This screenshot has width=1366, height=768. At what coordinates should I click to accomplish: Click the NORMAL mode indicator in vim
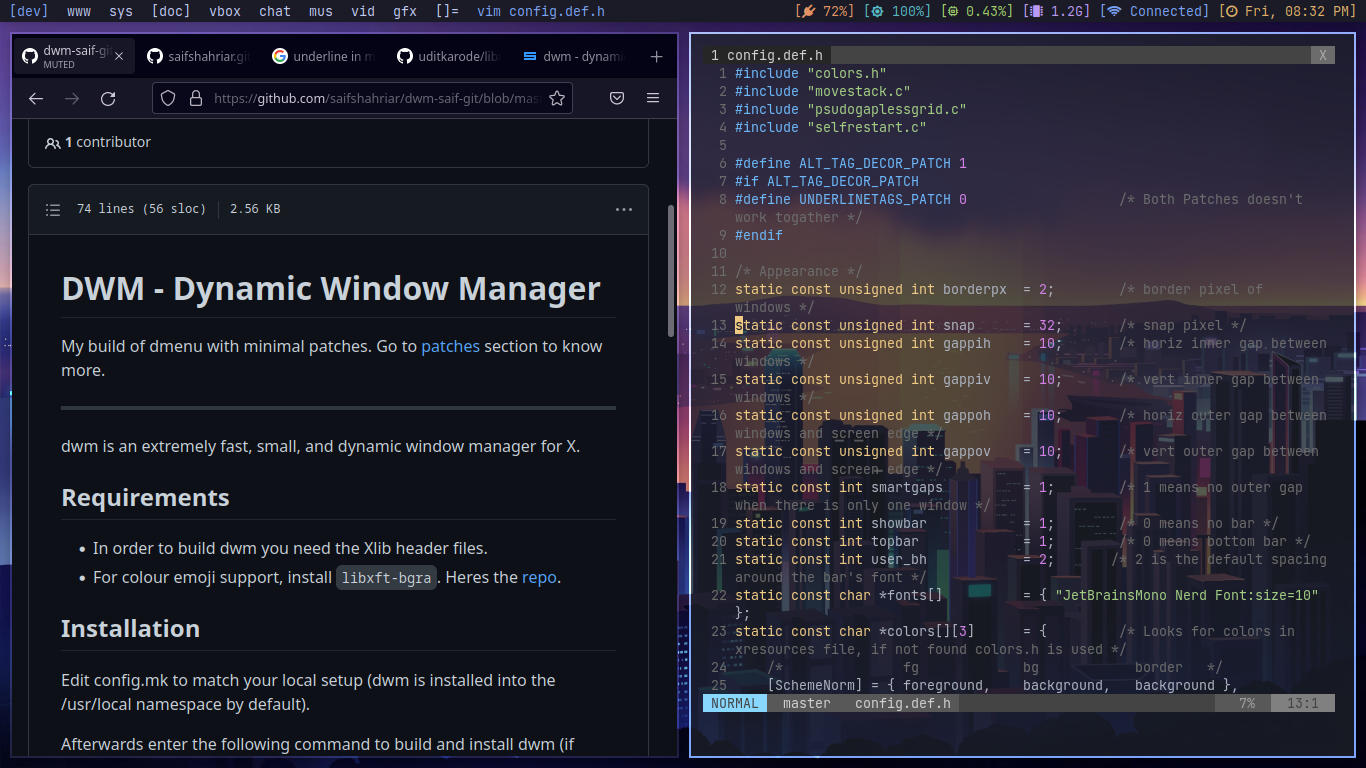[x=735, y=703]
